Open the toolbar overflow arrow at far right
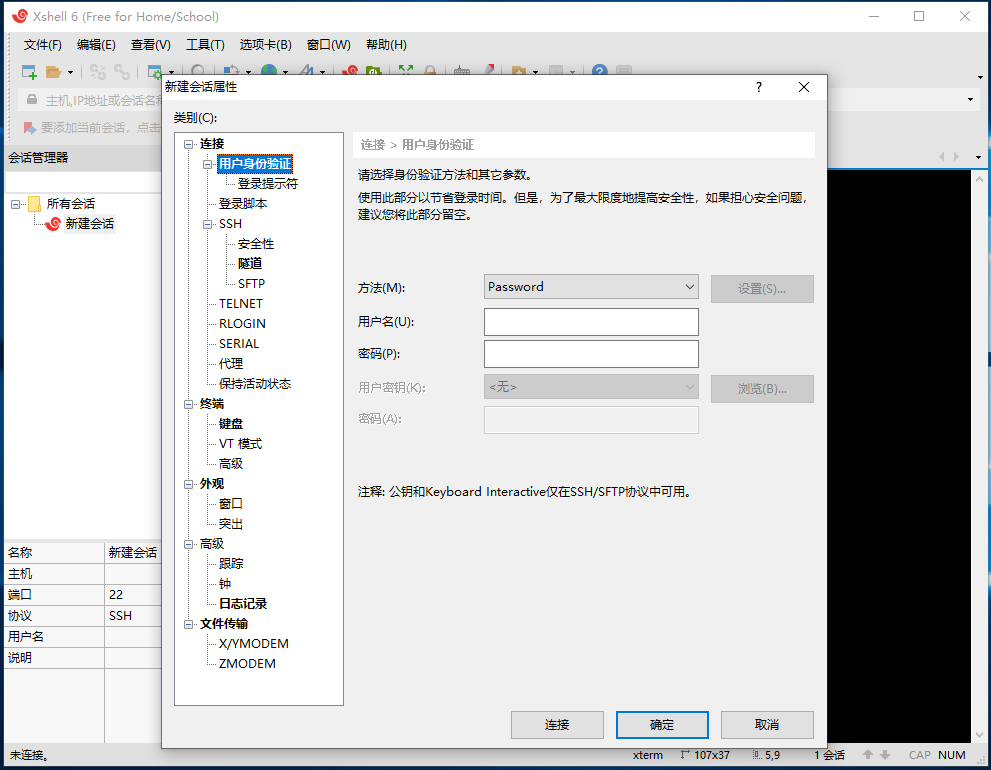 [980, 78]
